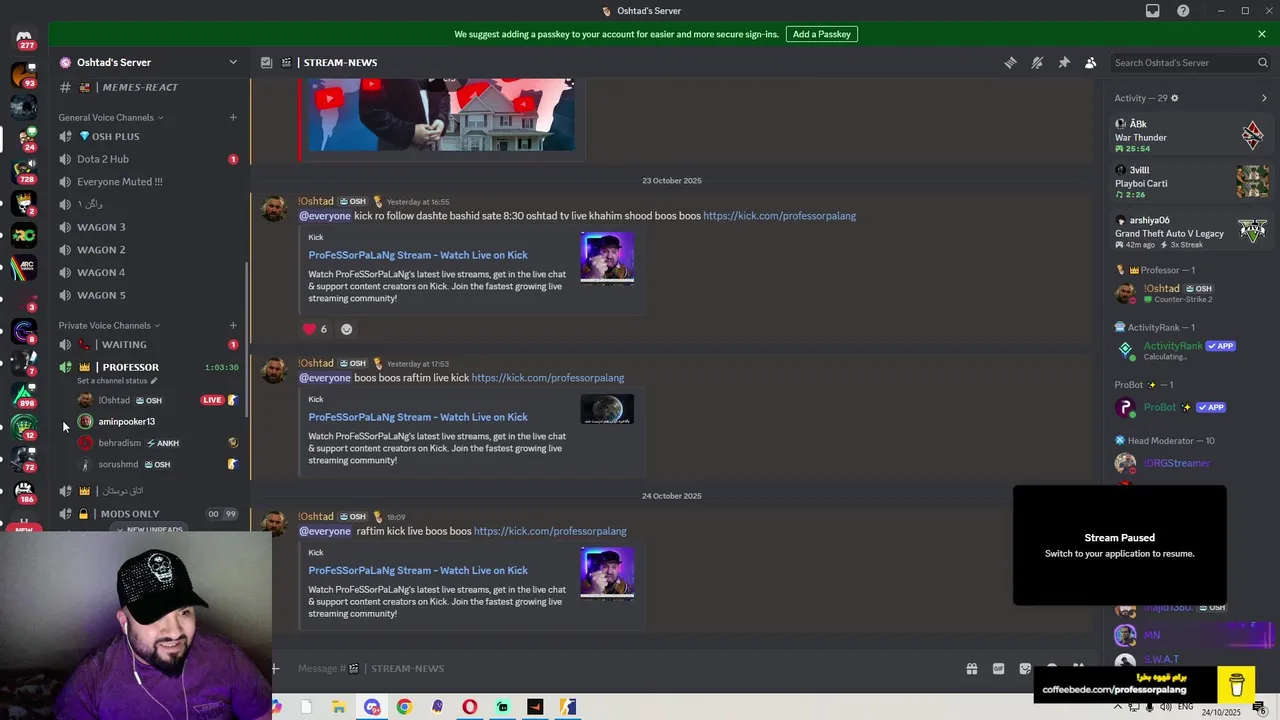
Task: Open the WAITING voice channel
Action: point(150,344)
